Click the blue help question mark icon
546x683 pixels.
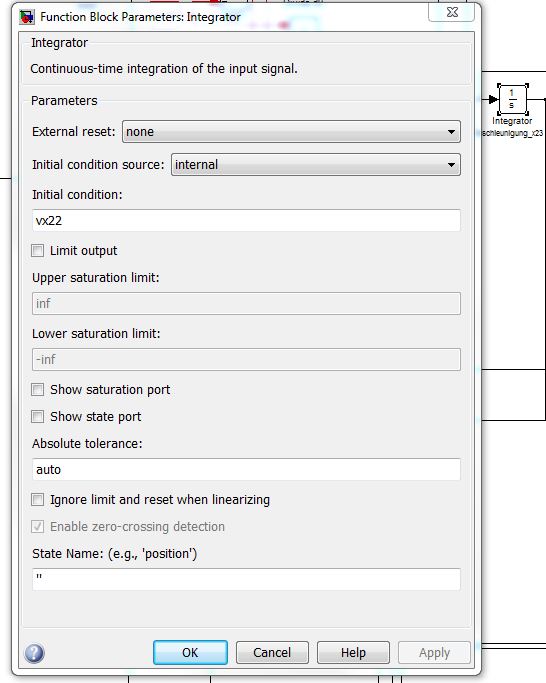34,653
